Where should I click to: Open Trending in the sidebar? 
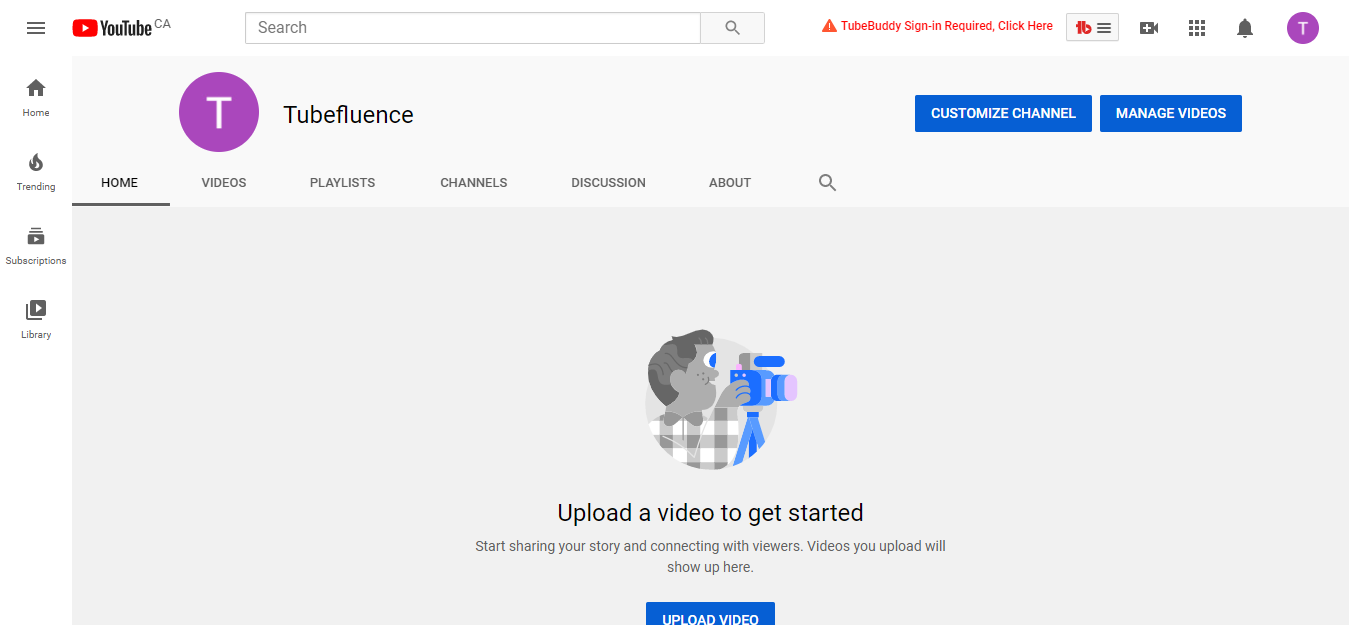pyautogui.click(x=36, y=172)
